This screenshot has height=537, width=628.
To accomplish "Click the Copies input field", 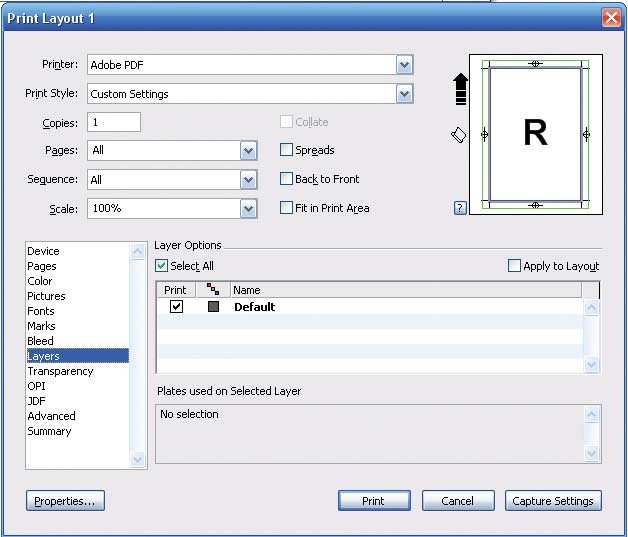I will (x=114, y=122).
